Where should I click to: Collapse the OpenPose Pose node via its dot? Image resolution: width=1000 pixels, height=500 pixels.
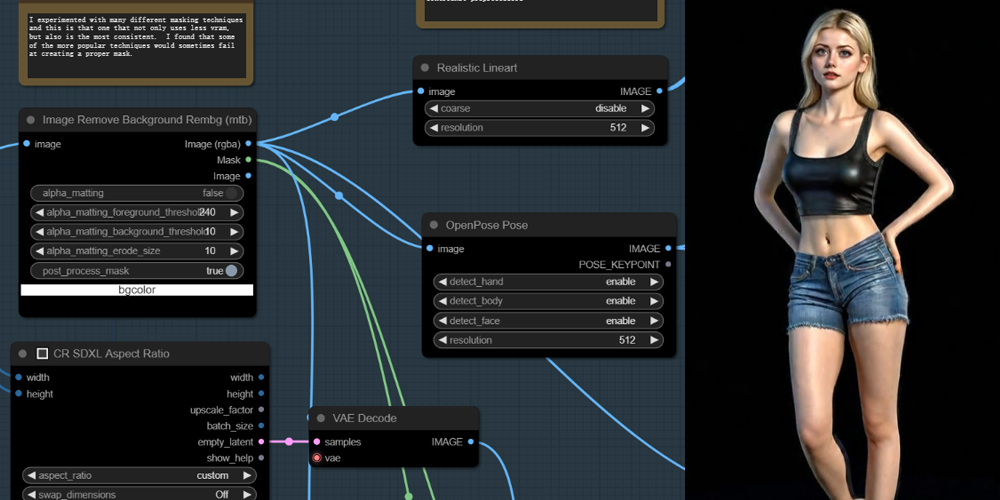tap(434, 225)
